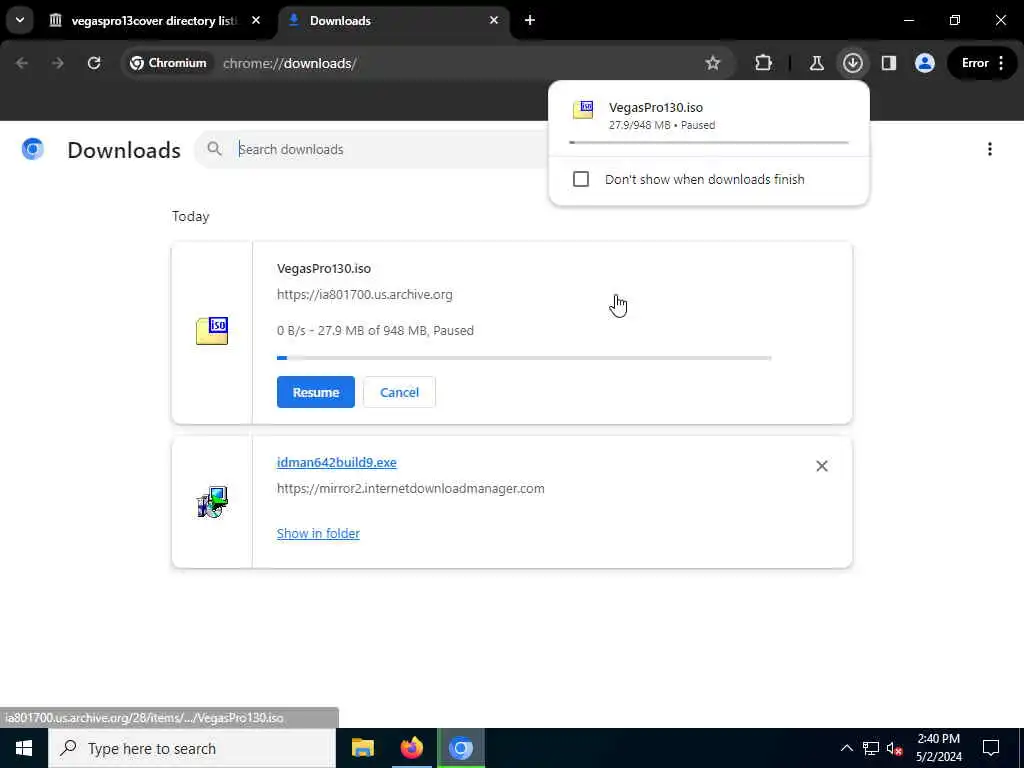Open the Extensions puzzle icon
1024x768 pixels.
(x=763, y=63)
